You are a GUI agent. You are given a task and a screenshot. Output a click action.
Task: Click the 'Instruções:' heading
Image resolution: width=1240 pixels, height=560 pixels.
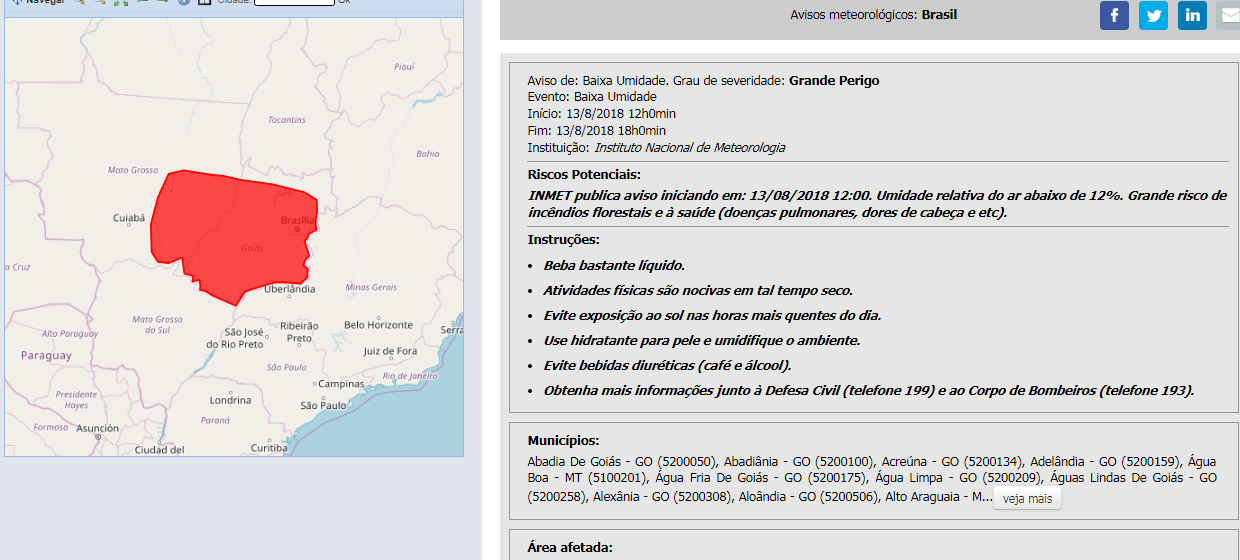coord(563,240)
